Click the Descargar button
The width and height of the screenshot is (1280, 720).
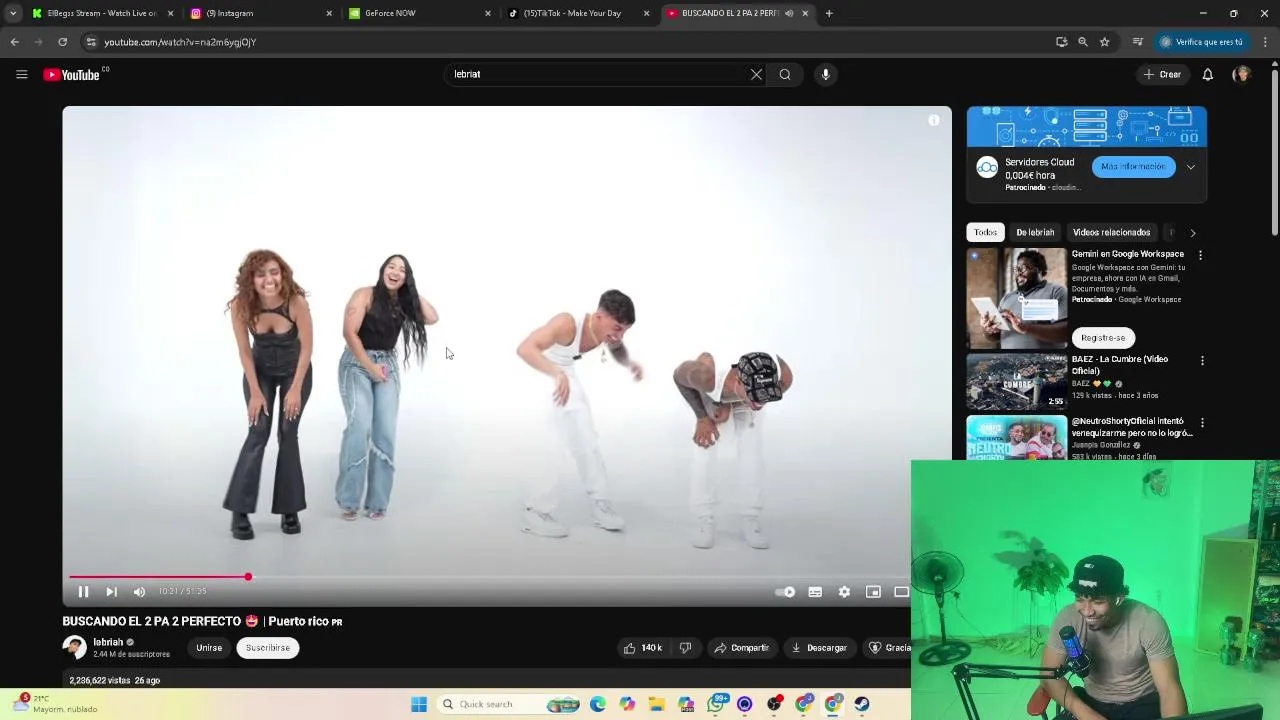point(819,648)
